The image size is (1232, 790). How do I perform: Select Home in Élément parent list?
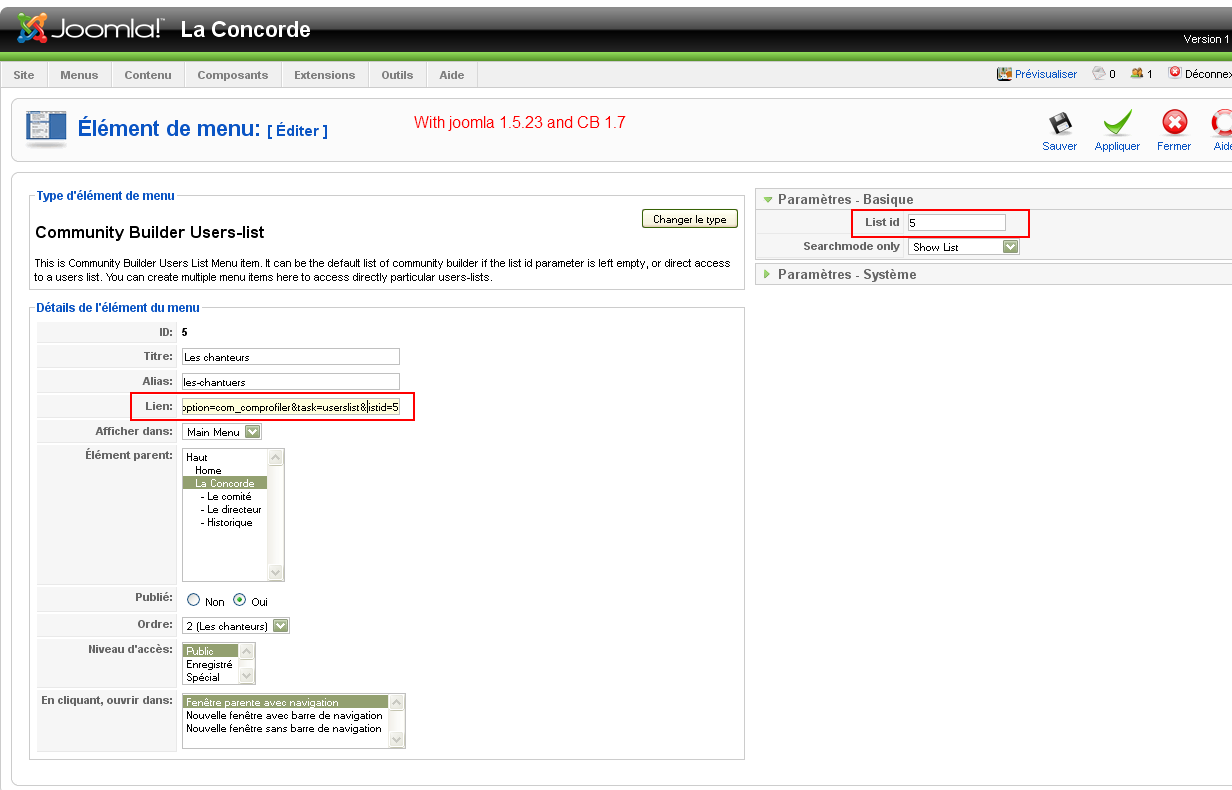[208, 470]
